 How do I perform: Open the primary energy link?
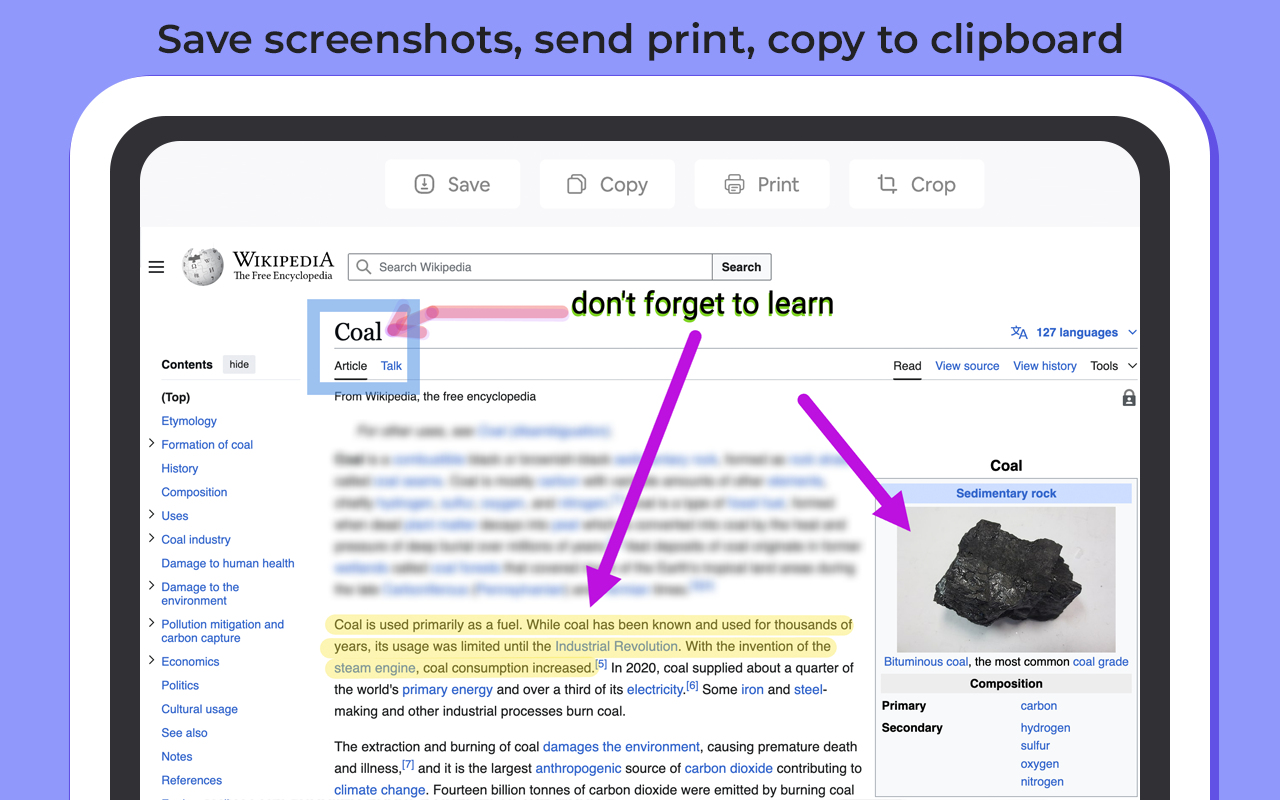click(447, 689)
